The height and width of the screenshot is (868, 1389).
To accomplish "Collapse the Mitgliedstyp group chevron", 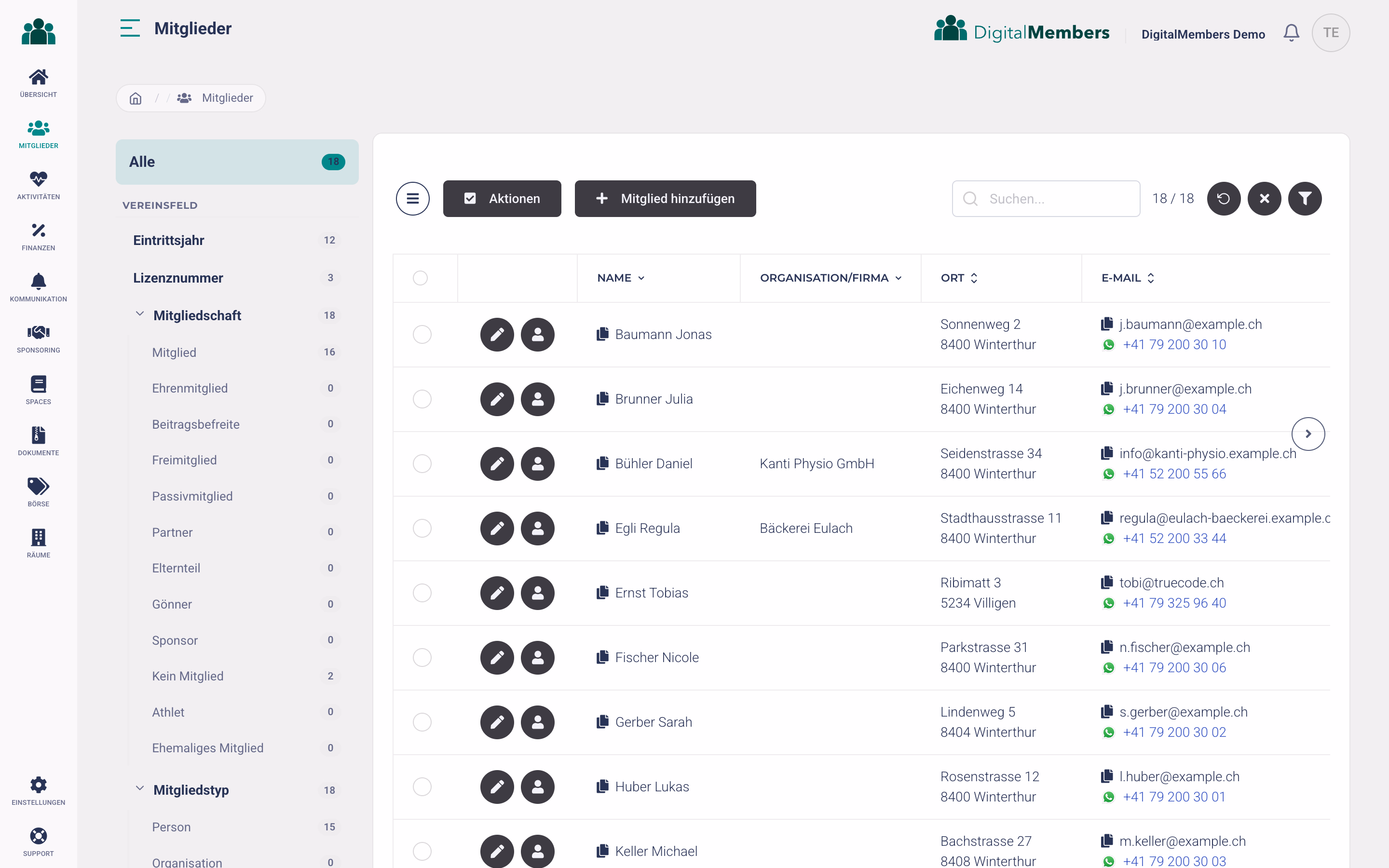I will coord(139,789).
